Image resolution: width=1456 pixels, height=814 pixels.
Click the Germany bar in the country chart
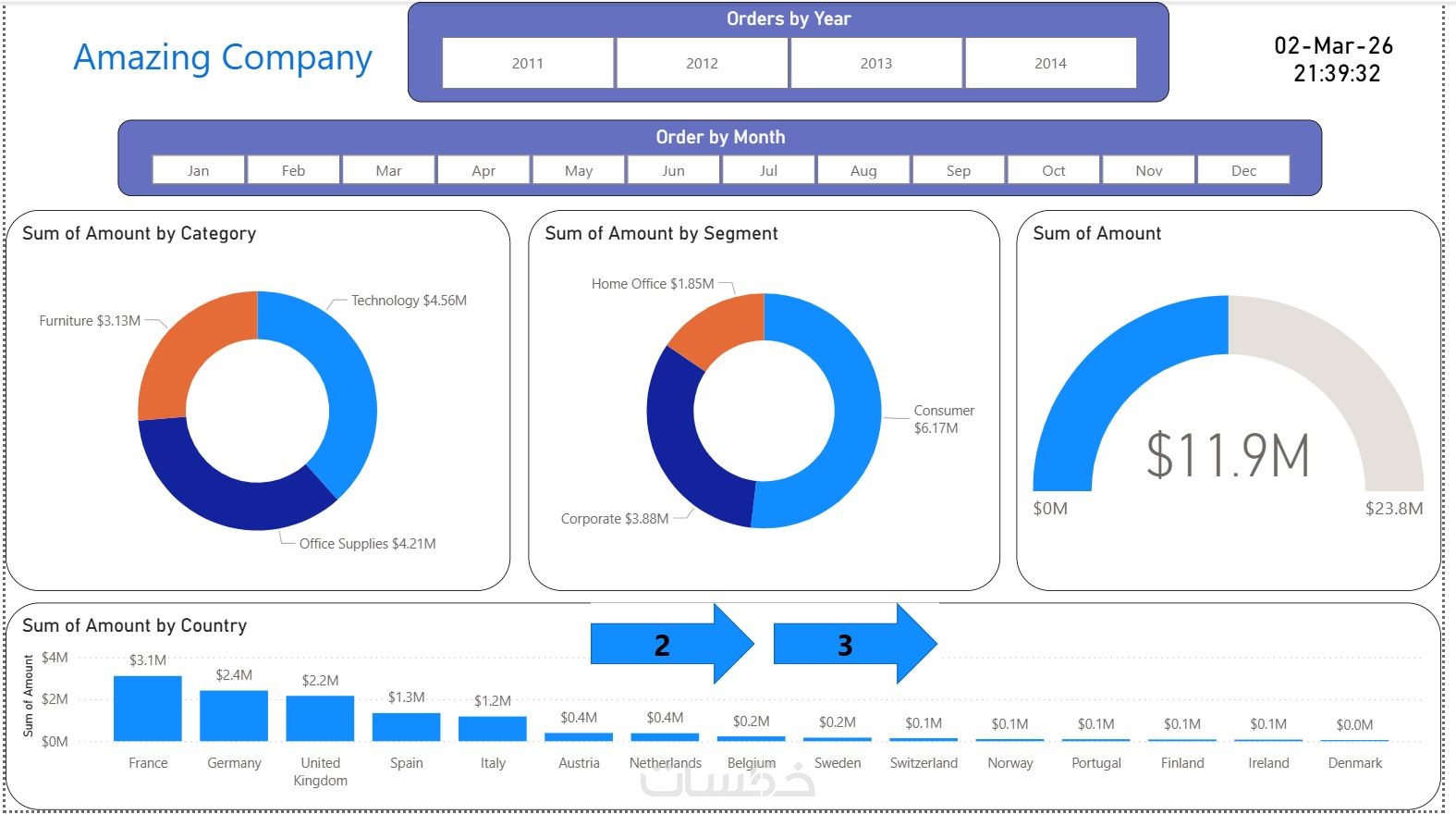(234, 716)
